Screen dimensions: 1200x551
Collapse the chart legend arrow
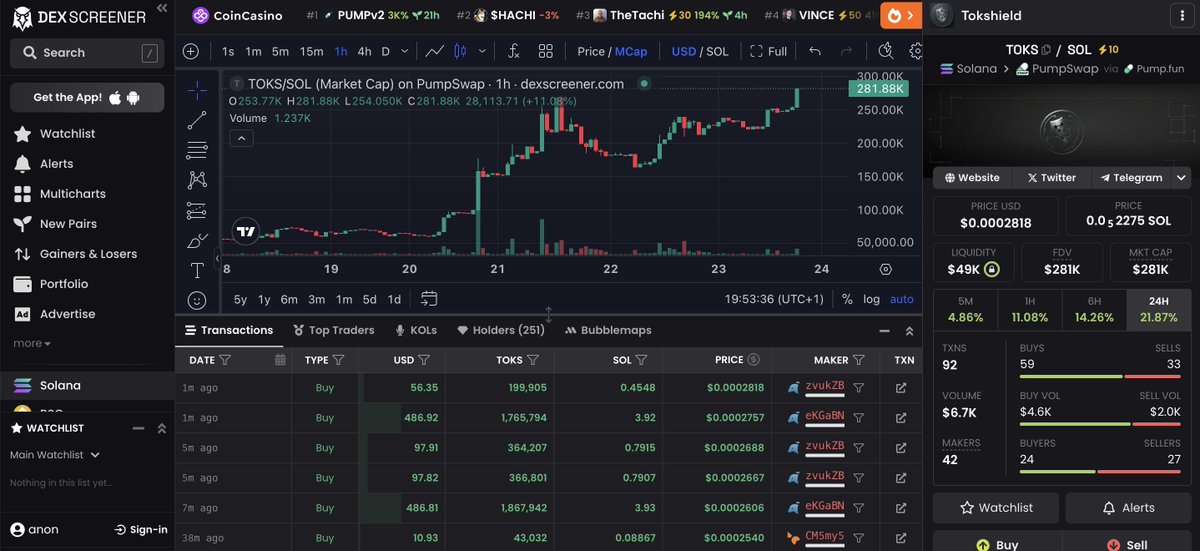241,139
